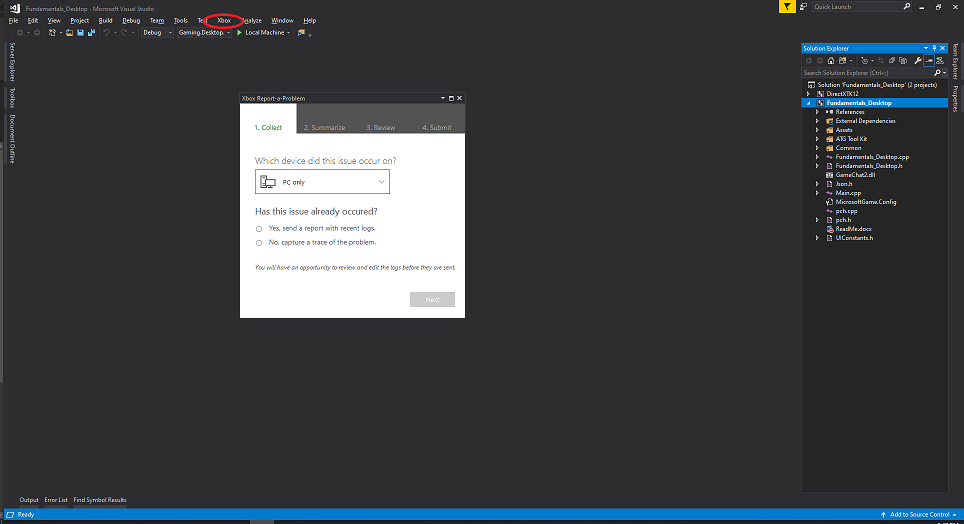
Task: Open the Xbox menu
Action: tap(224, 20)
